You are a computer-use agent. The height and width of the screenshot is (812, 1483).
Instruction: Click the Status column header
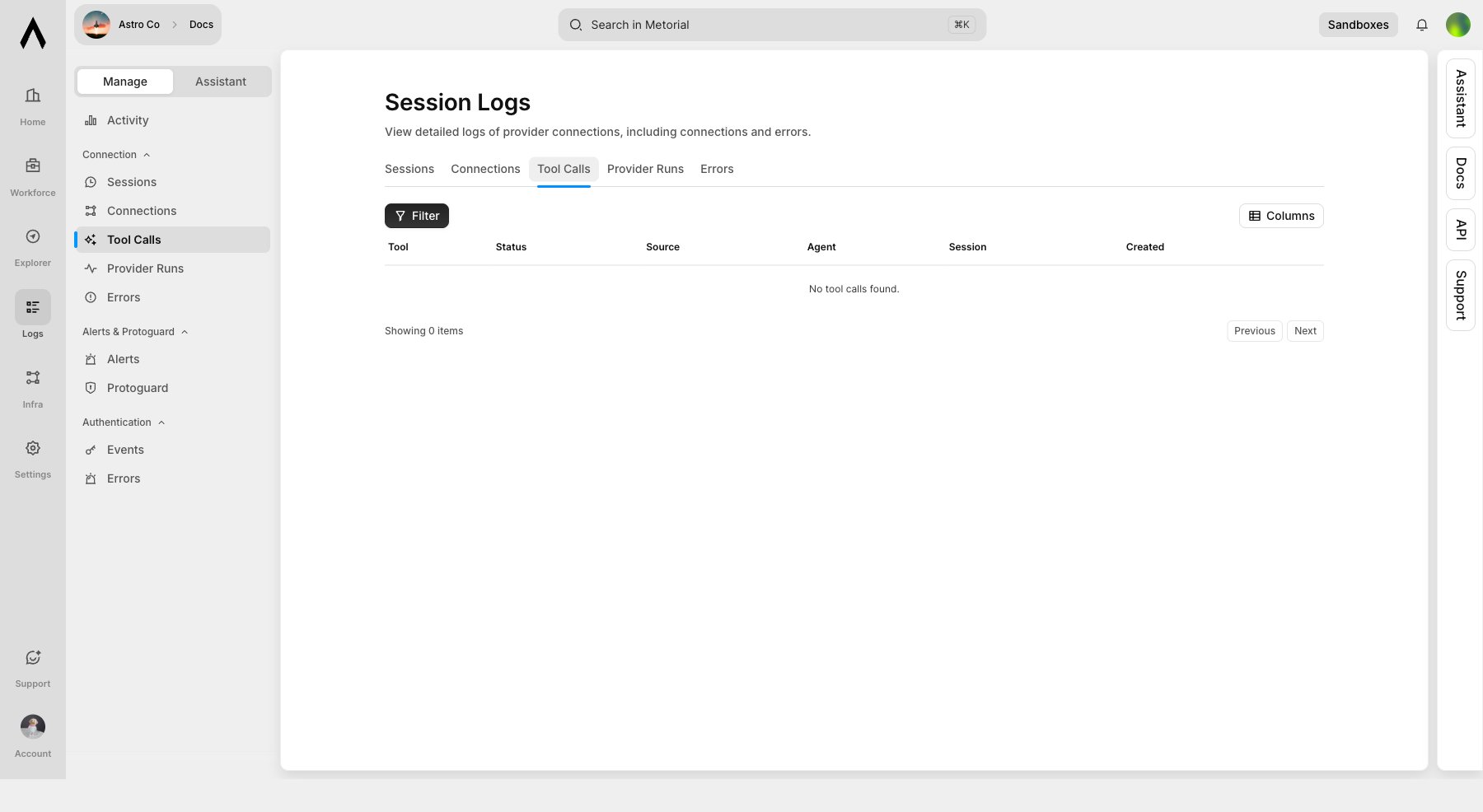point(511,247)
